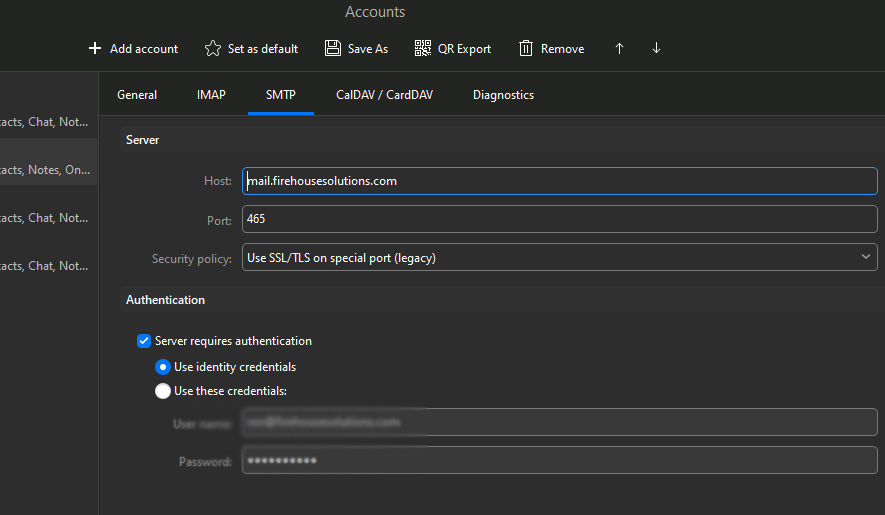Select Use identity credentials option

pos(163,367)
